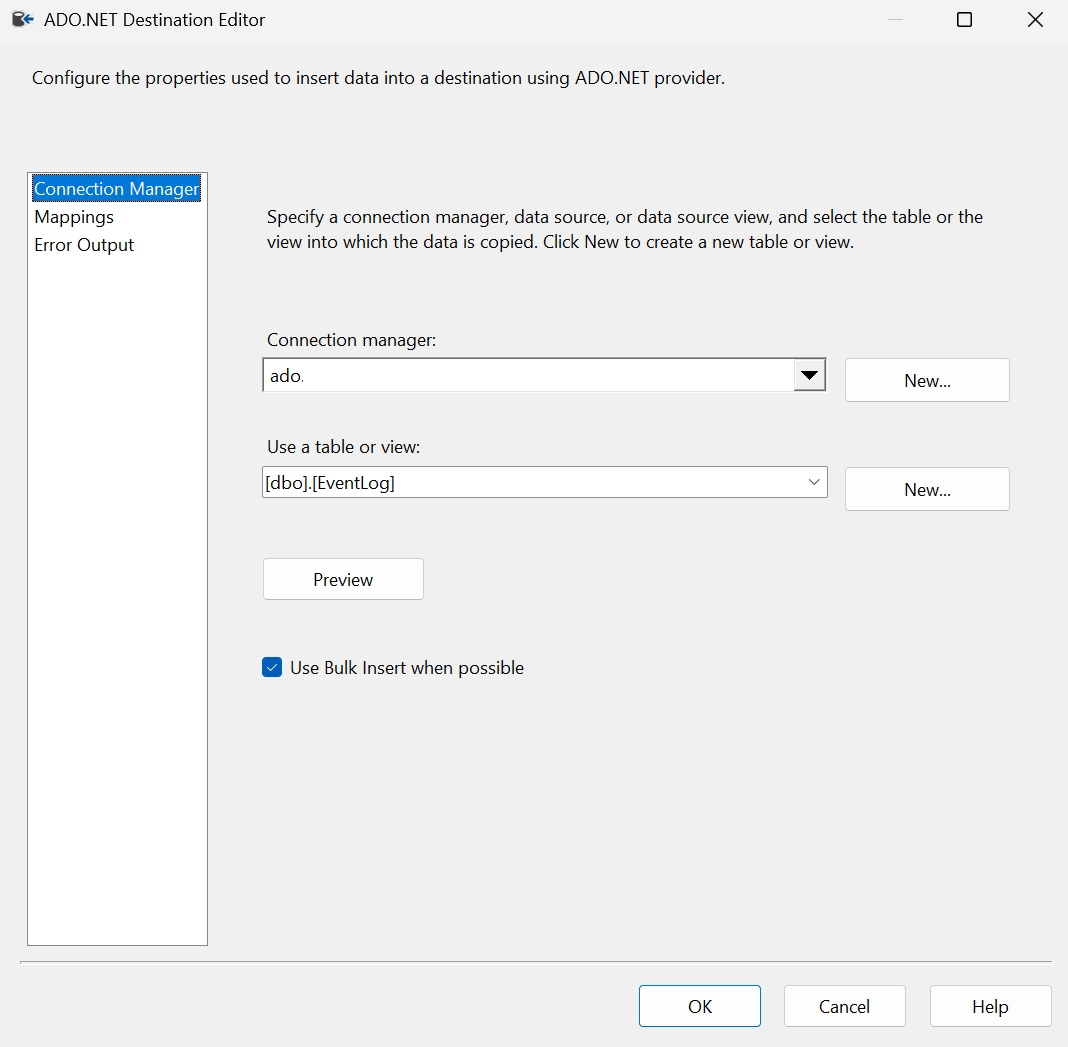
Task: Open the Connection manager dropdown
Action: tap(809, 374)
